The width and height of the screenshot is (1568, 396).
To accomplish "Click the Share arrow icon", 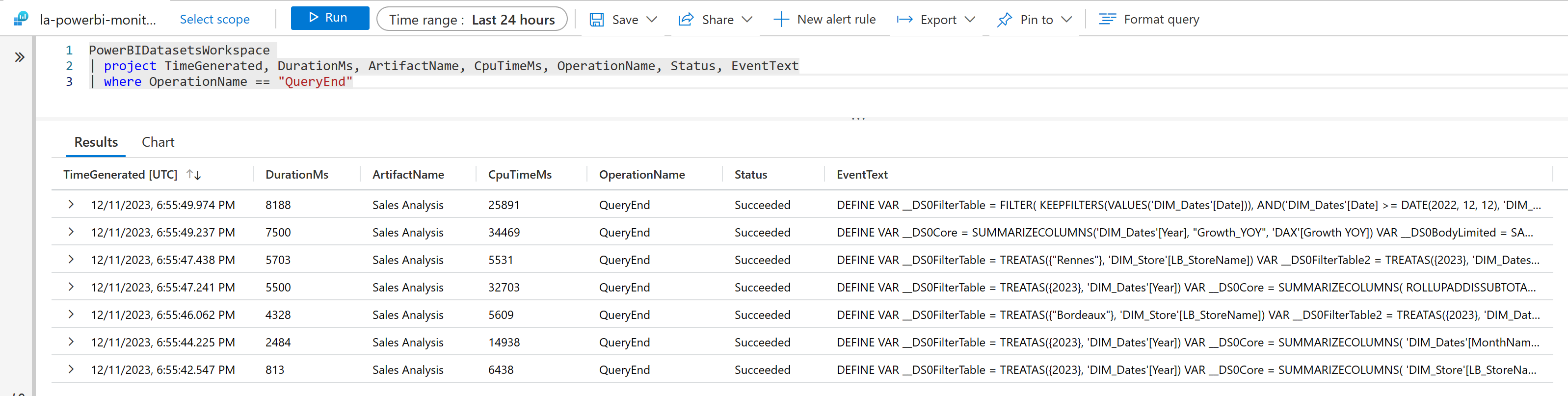I will coord(686,20).
